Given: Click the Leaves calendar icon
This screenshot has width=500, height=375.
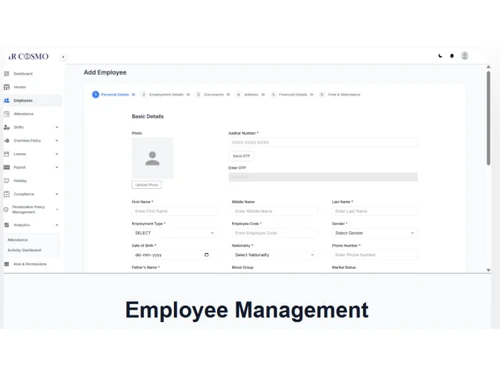Looking at the screenshot, I should coord(7,154).
